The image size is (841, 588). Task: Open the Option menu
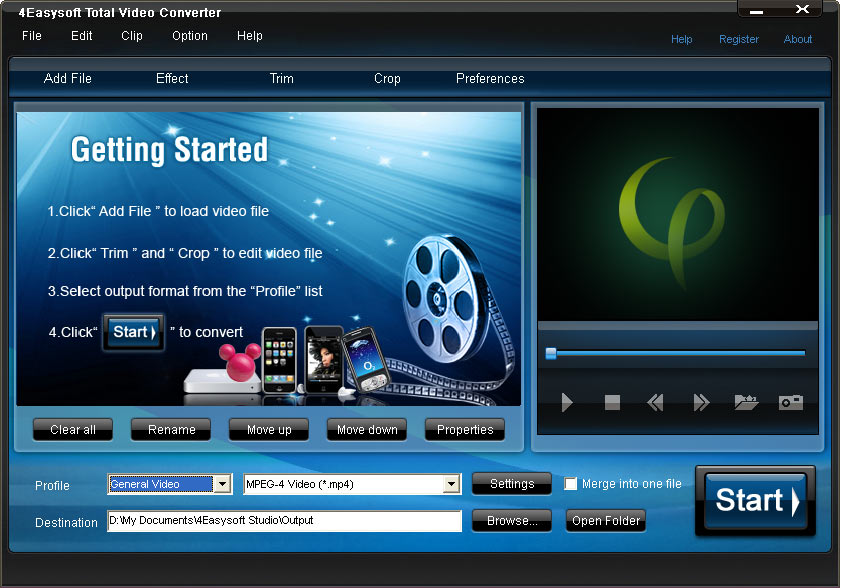tap(190, 36)
